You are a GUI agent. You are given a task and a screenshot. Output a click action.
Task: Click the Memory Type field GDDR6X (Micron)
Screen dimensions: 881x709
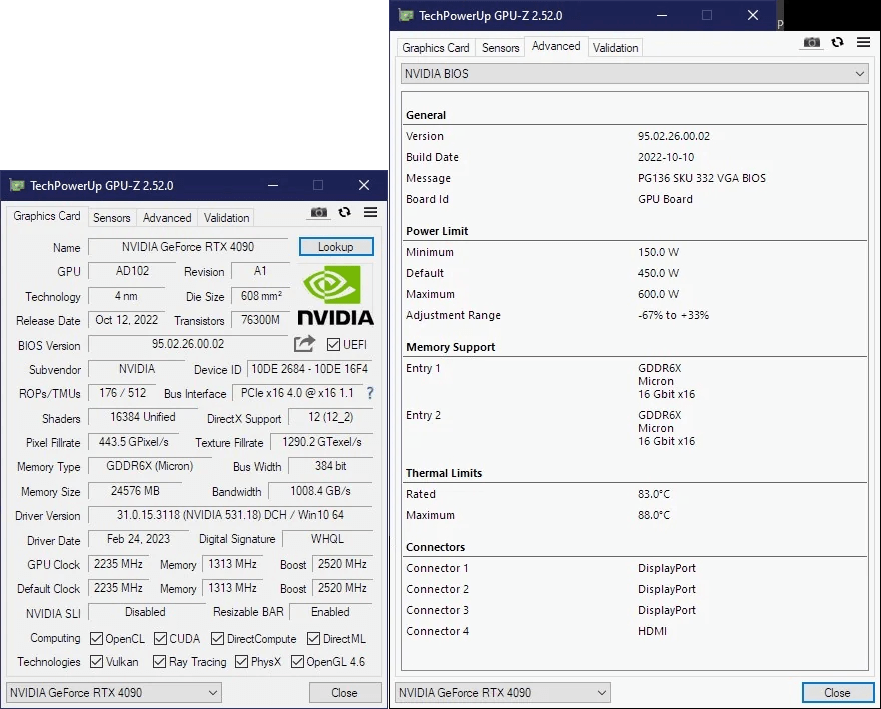149,466
